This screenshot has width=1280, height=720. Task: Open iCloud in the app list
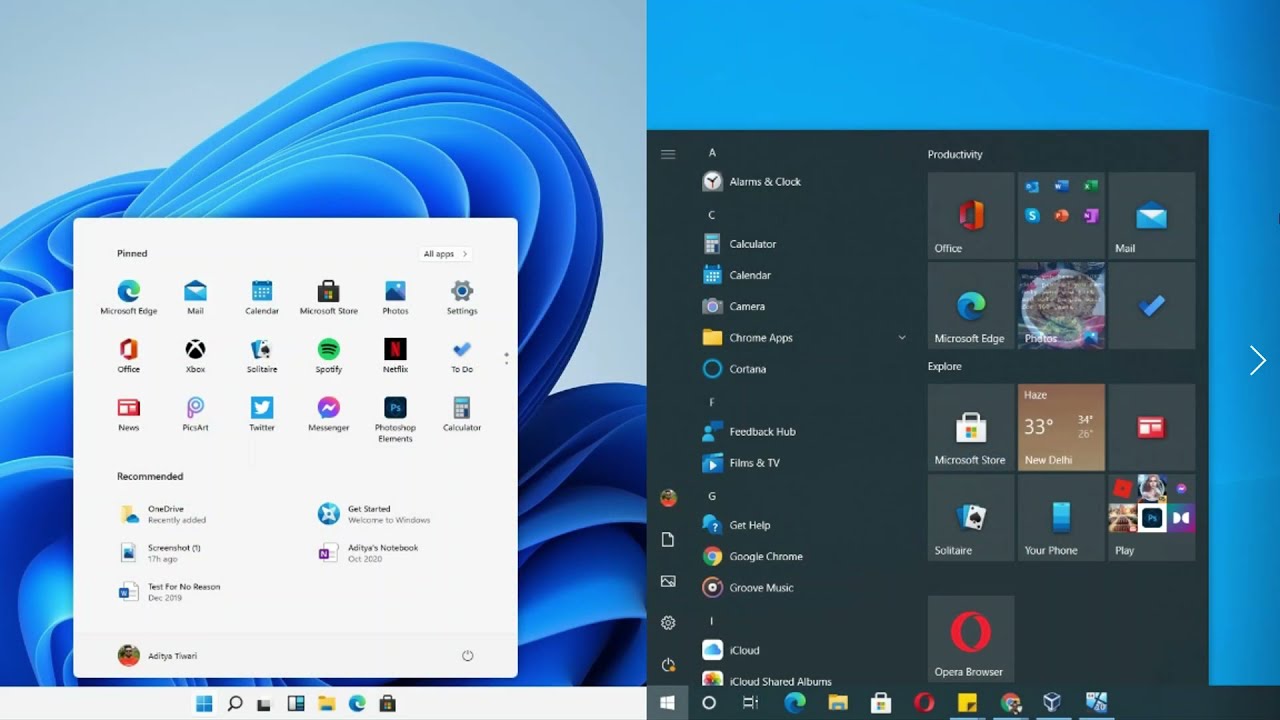point(731,650)
